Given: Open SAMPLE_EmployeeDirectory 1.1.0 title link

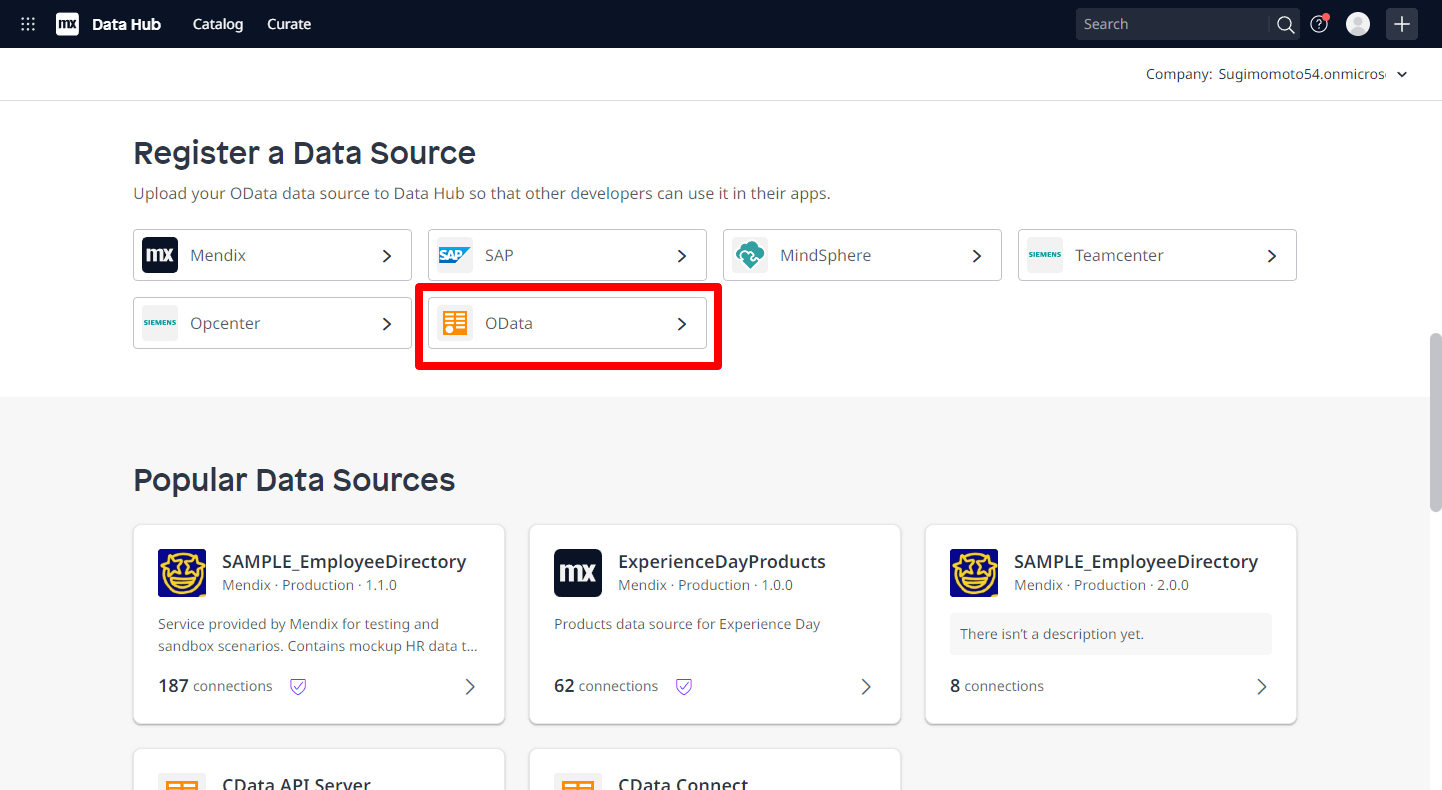Looking at the screenshot, I should [x=344, y=561].
